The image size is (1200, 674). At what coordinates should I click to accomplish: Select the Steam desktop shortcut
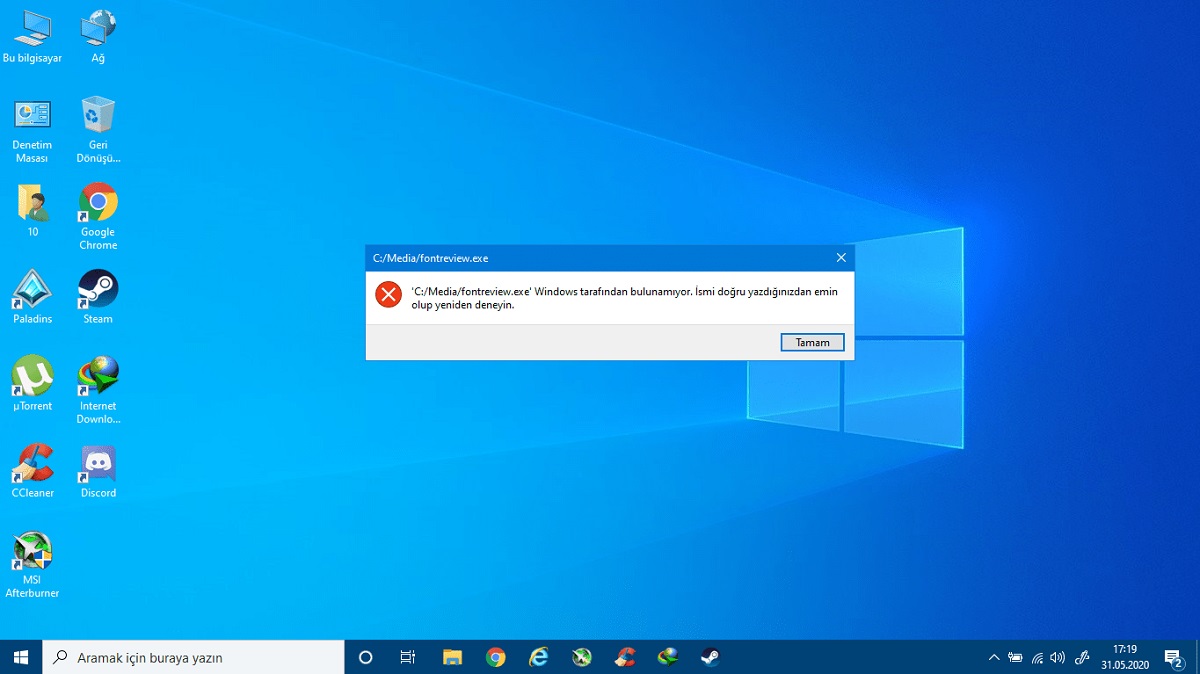98,298
